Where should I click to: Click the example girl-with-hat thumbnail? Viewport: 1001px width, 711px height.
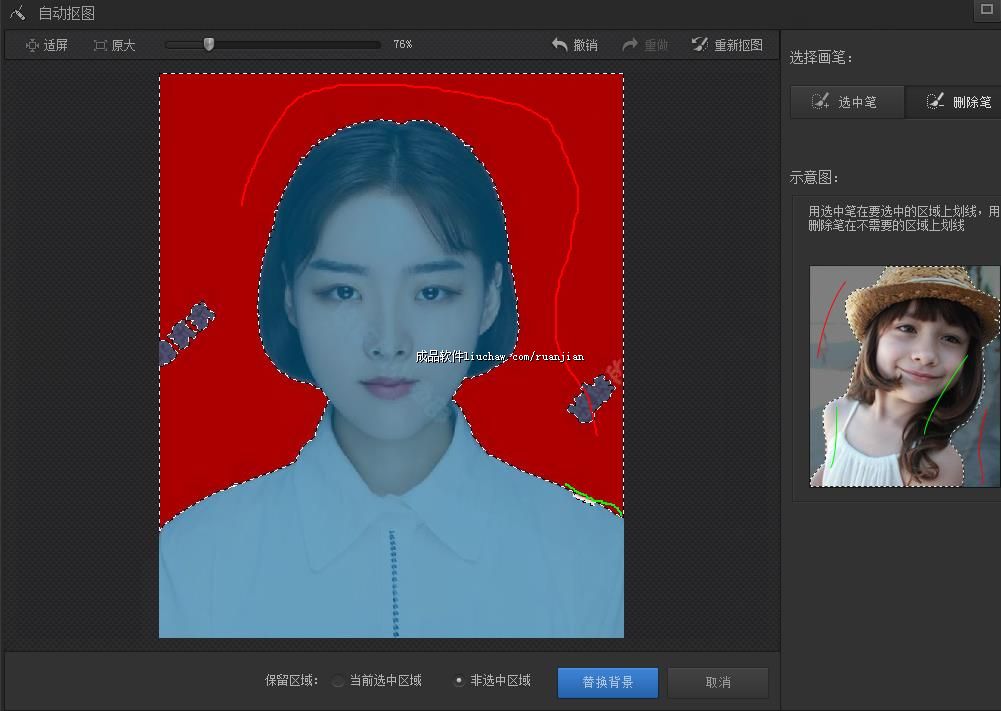click(x=904, y=376)
